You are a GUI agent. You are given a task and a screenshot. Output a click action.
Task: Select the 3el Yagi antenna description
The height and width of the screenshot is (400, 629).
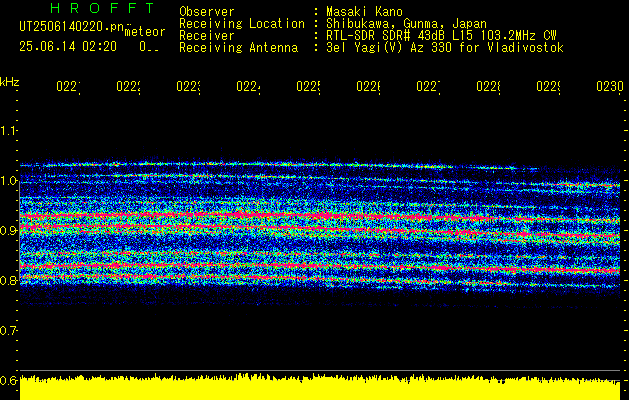445,48
